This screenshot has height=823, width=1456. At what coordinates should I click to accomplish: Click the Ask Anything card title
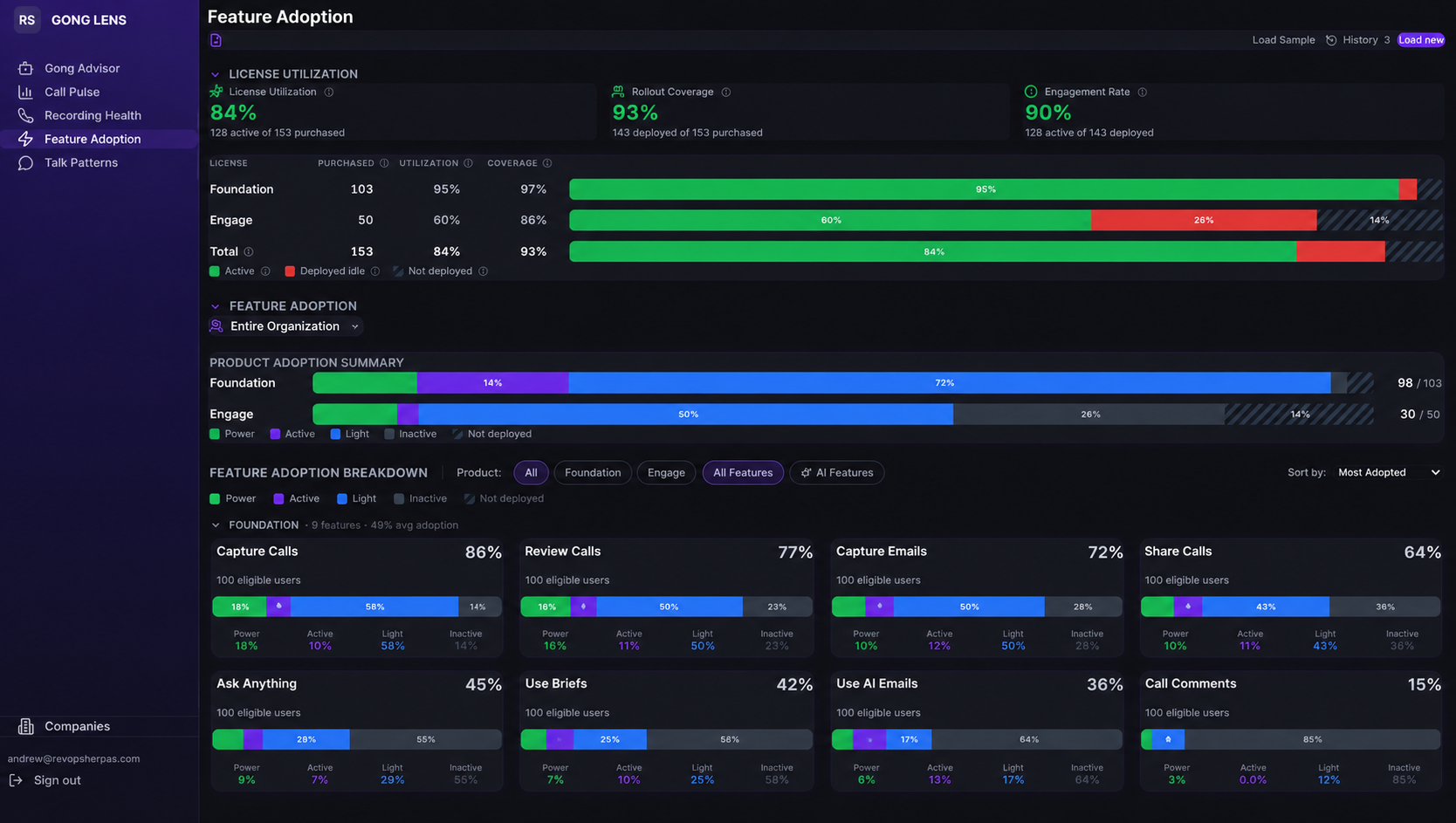(257, 684)
